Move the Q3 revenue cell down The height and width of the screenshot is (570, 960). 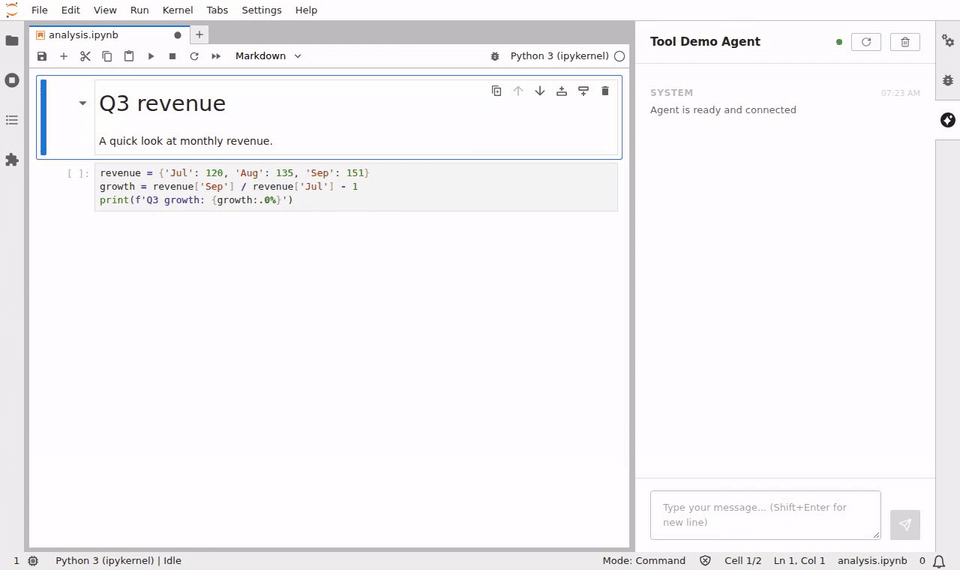coord(540,91)
